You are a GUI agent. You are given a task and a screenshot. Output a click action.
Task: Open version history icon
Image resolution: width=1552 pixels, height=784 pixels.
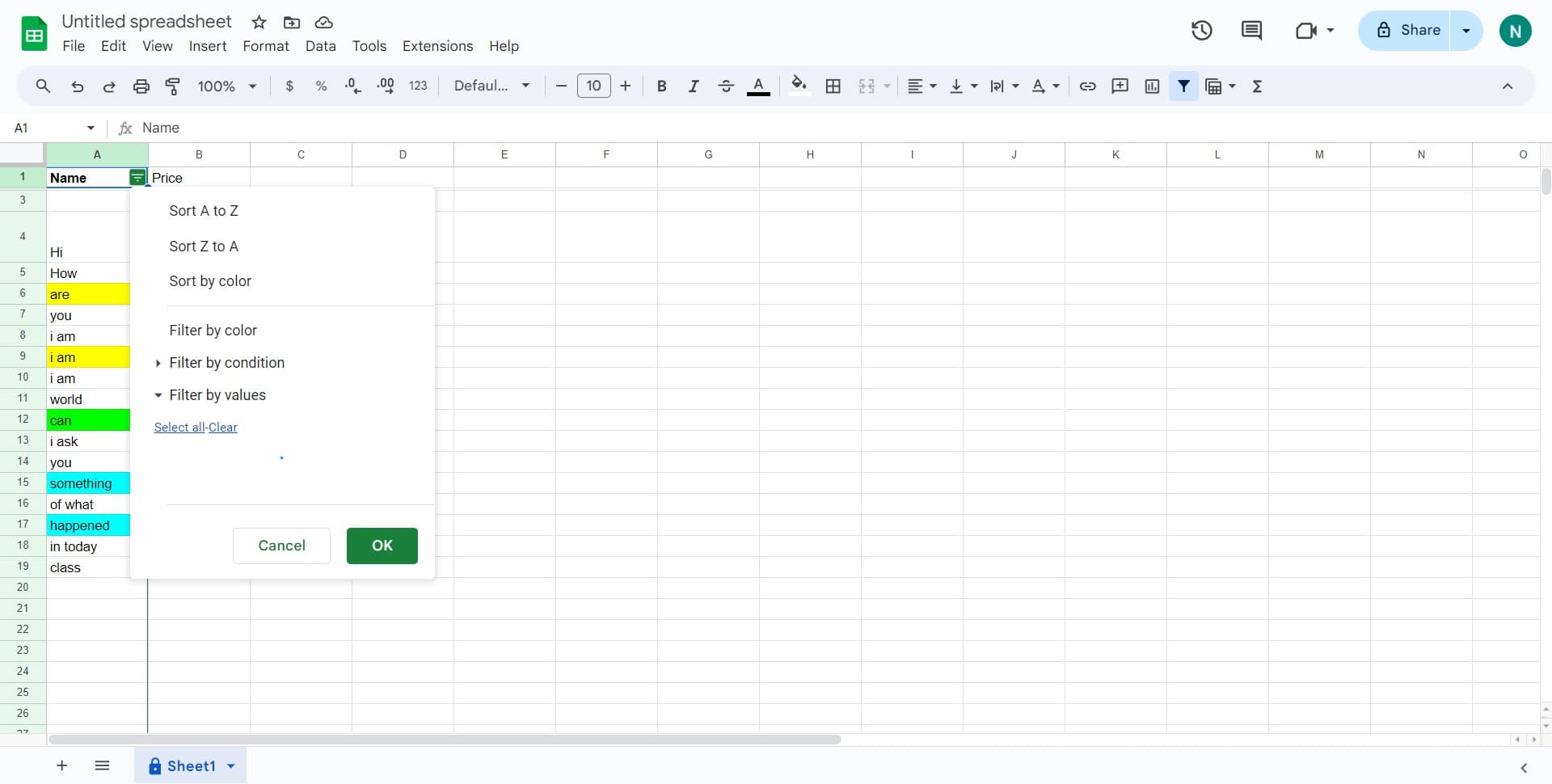(1202, 30)
